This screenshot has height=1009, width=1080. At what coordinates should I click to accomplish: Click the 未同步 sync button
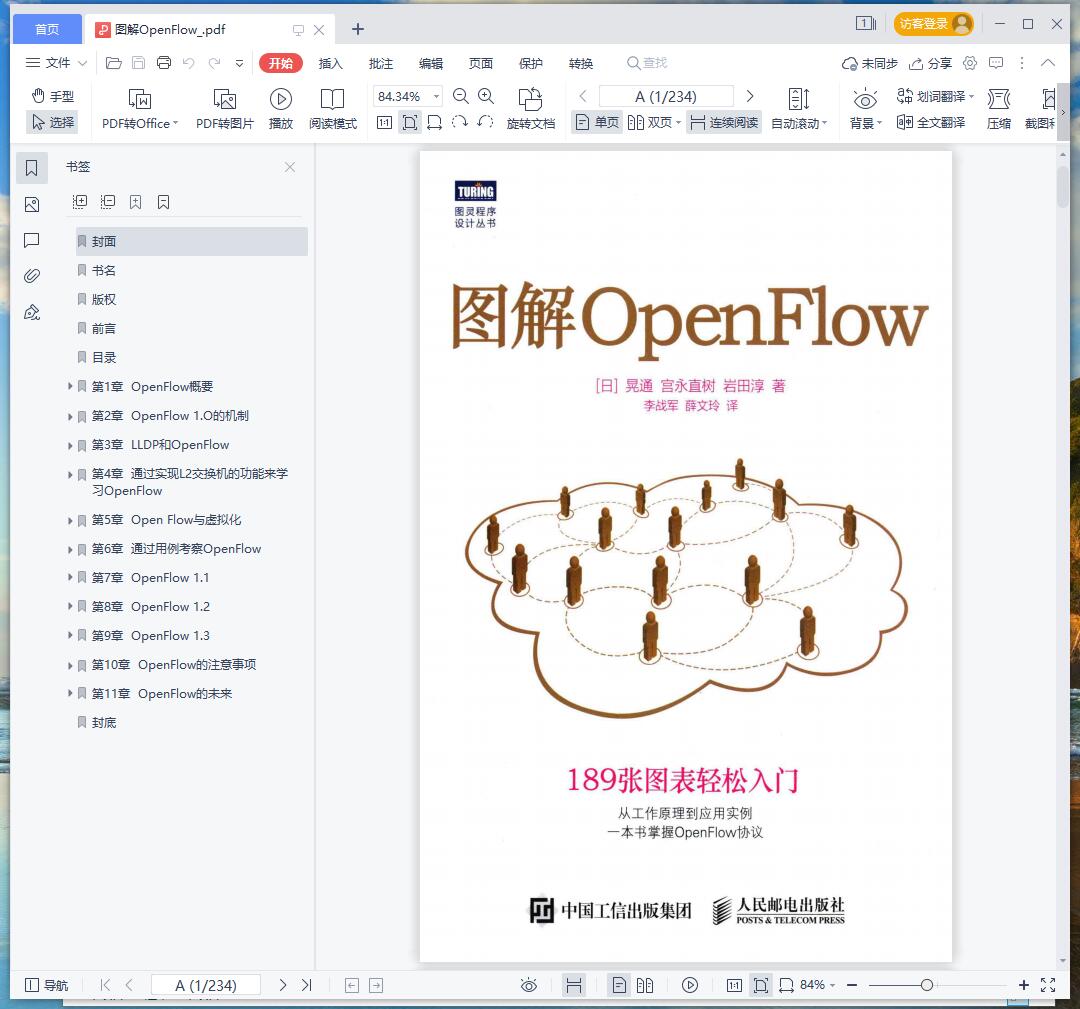(870, 63)
